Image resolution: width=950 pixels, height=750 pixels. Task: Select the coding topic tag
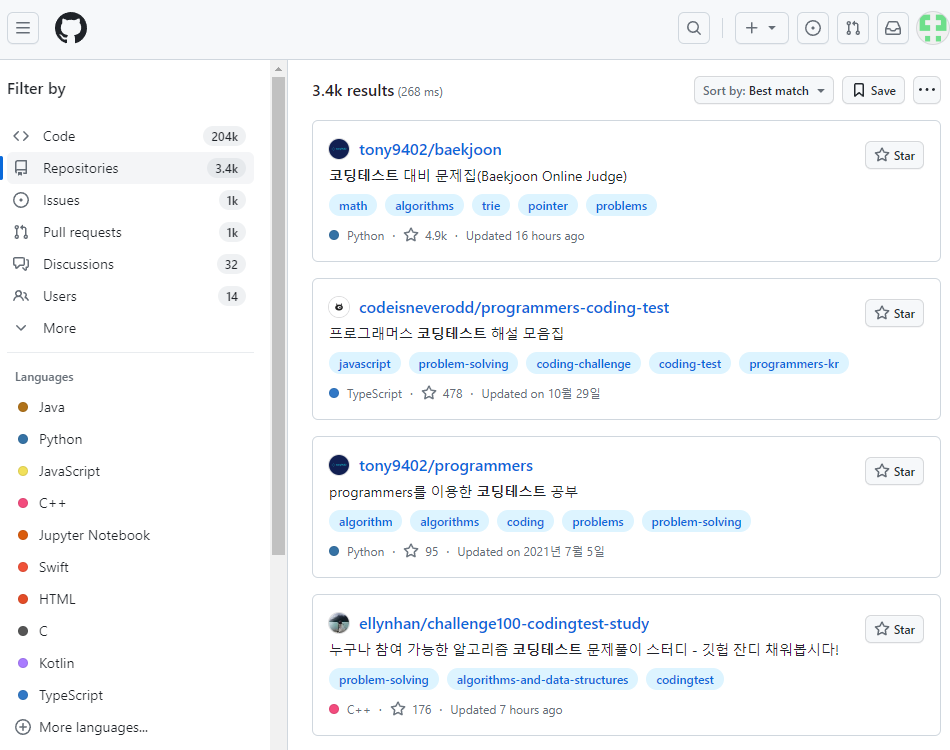525,522
